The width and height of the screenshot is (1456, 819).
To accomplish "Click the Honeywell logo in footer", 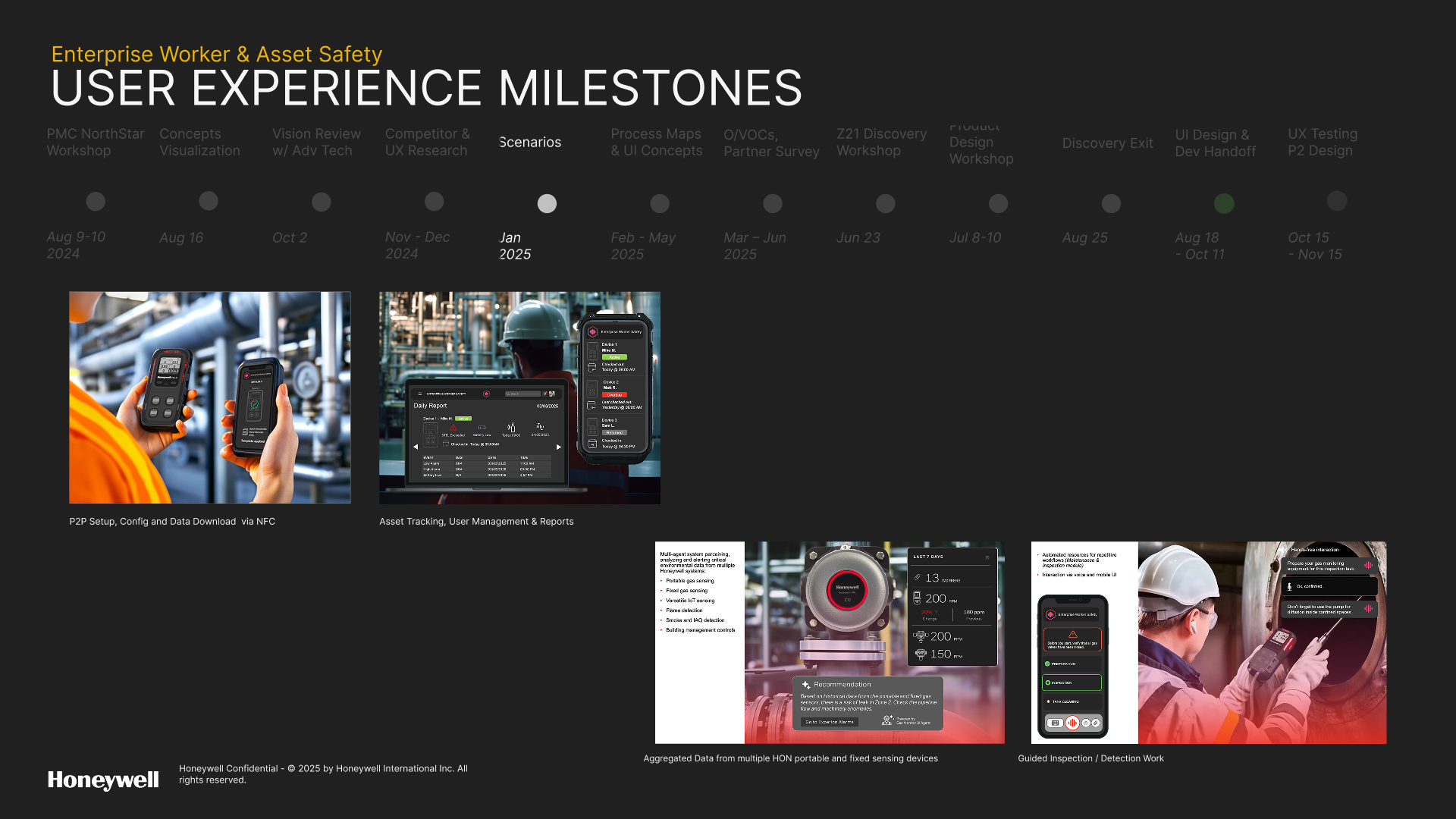I will pyautogui.click(x=103, y=780).
